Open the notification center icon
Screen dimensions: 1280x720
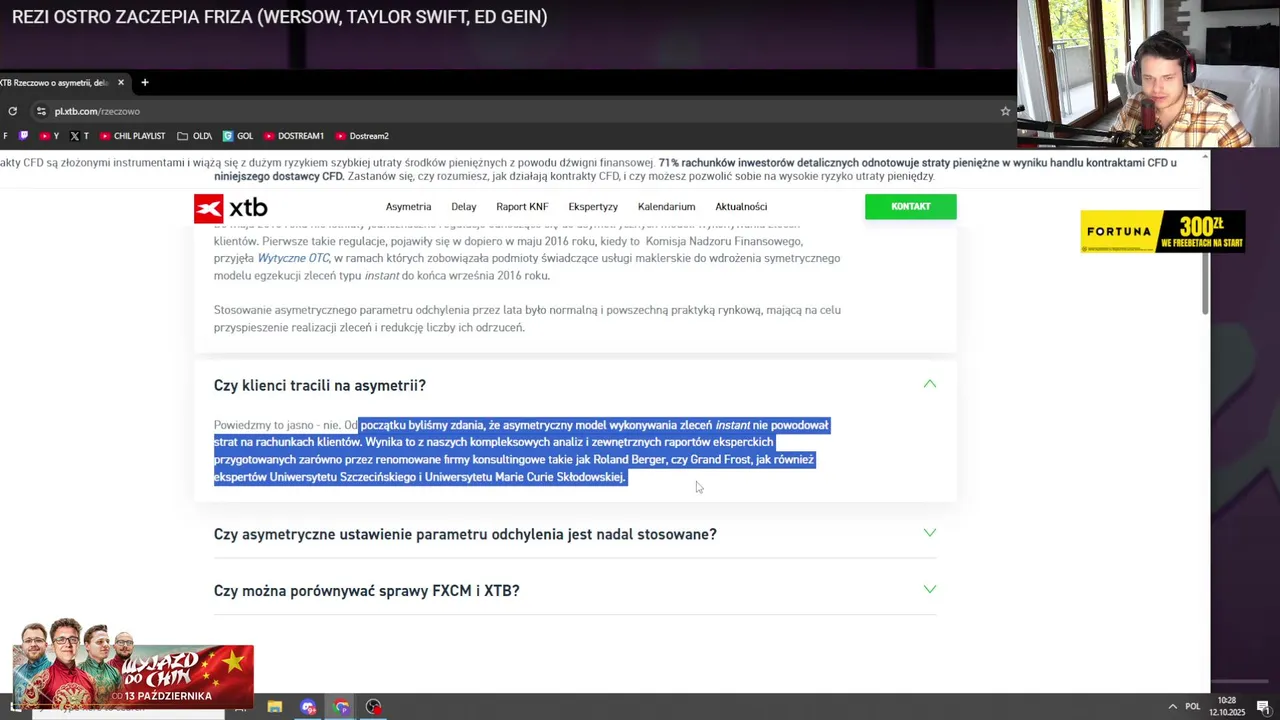coord(1263,707)
